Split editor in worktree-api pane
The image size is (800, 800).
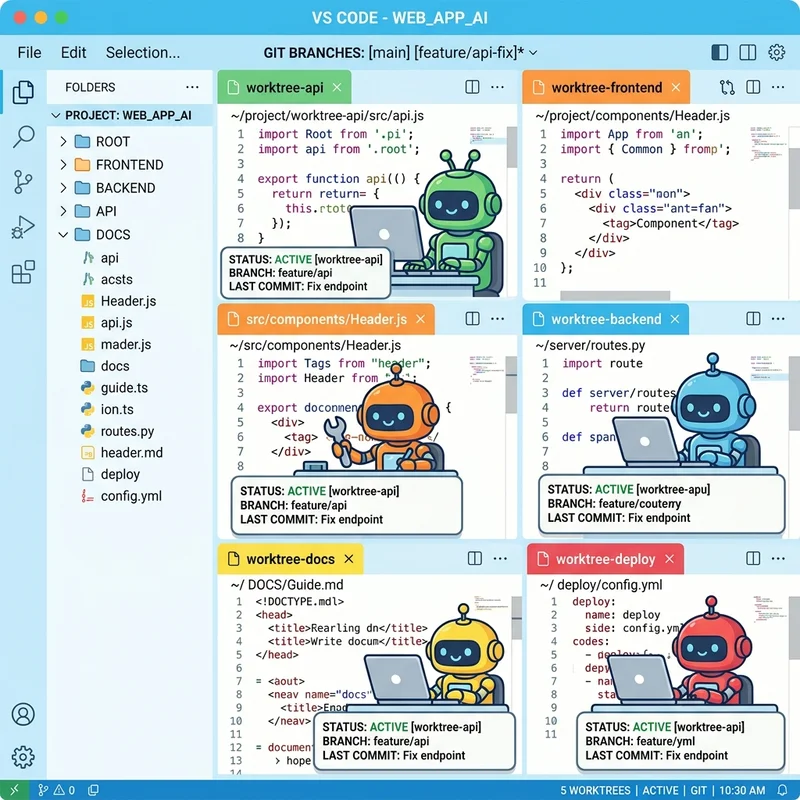[472, 87]
